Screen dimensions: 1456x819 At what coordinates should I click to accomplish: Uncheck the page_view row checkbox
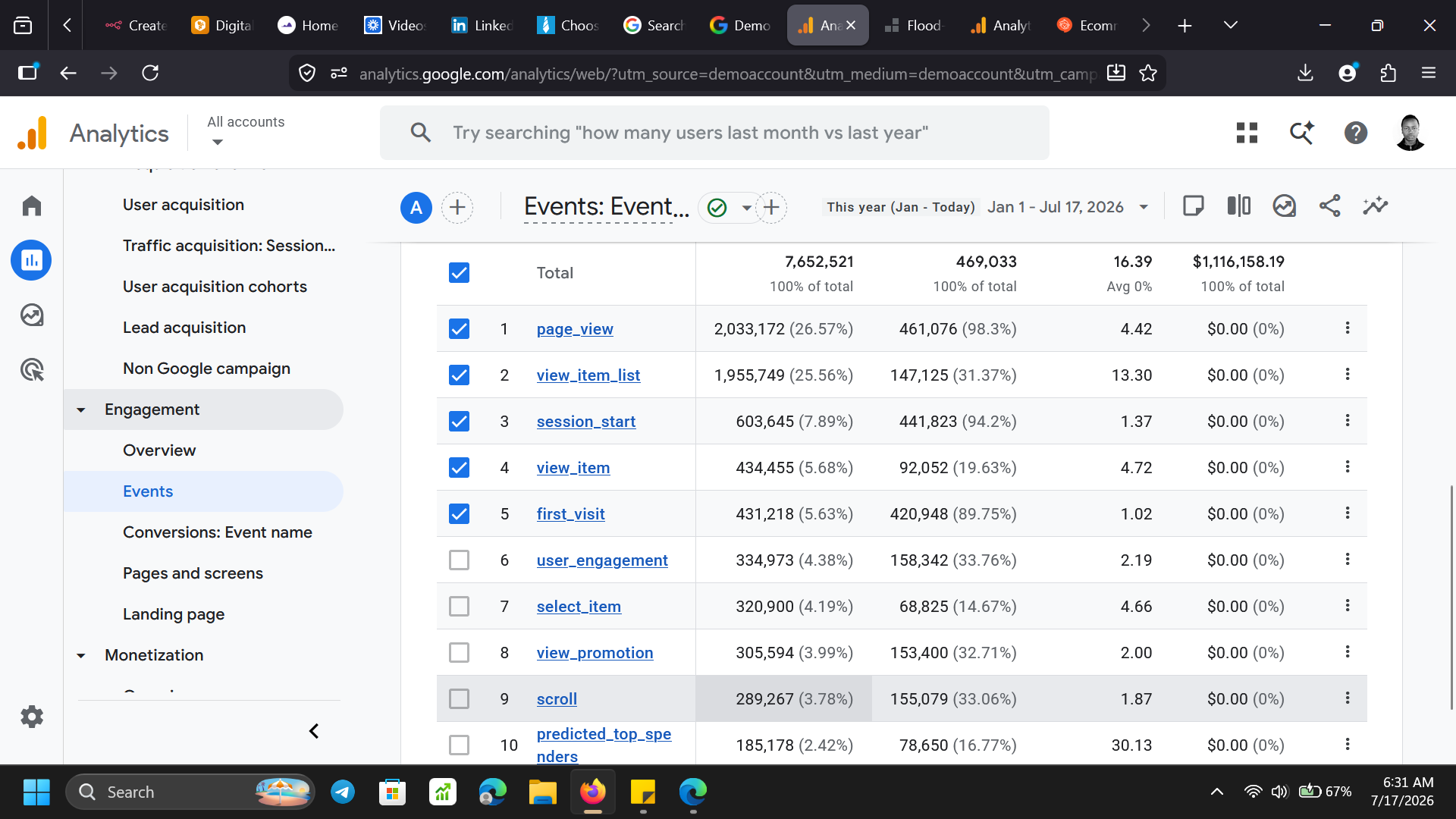click(x=459, y=328)
